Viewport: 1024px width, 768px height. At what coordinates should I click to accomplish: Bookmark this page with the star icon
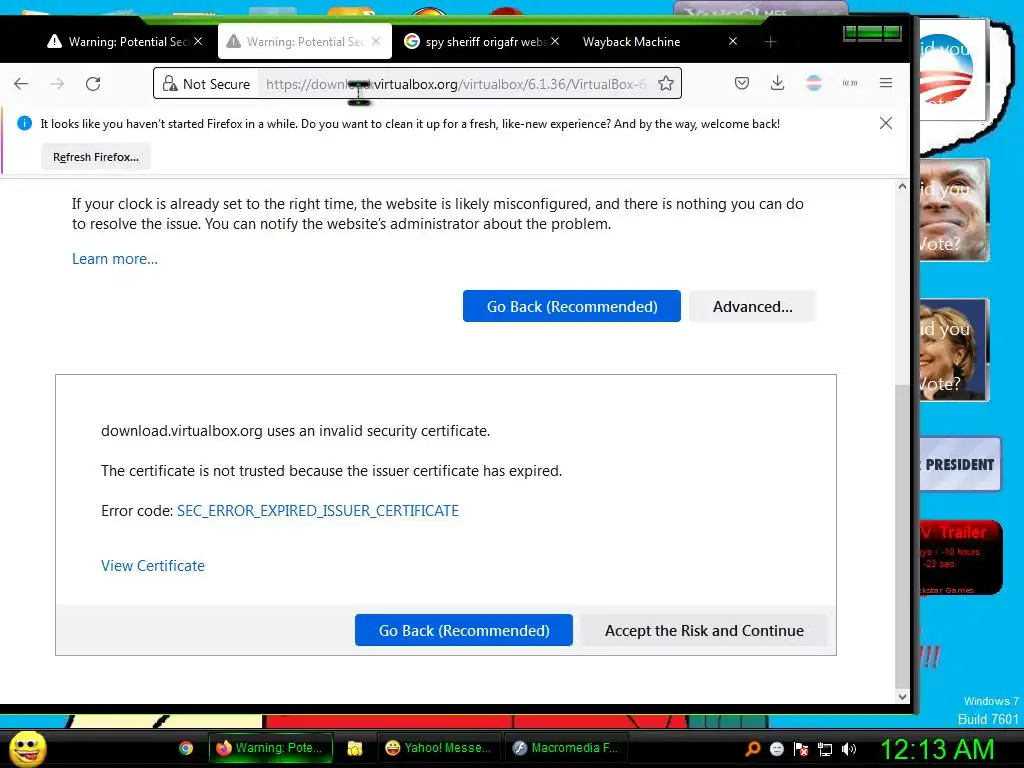pyautogui.click(x=665, y=84)
